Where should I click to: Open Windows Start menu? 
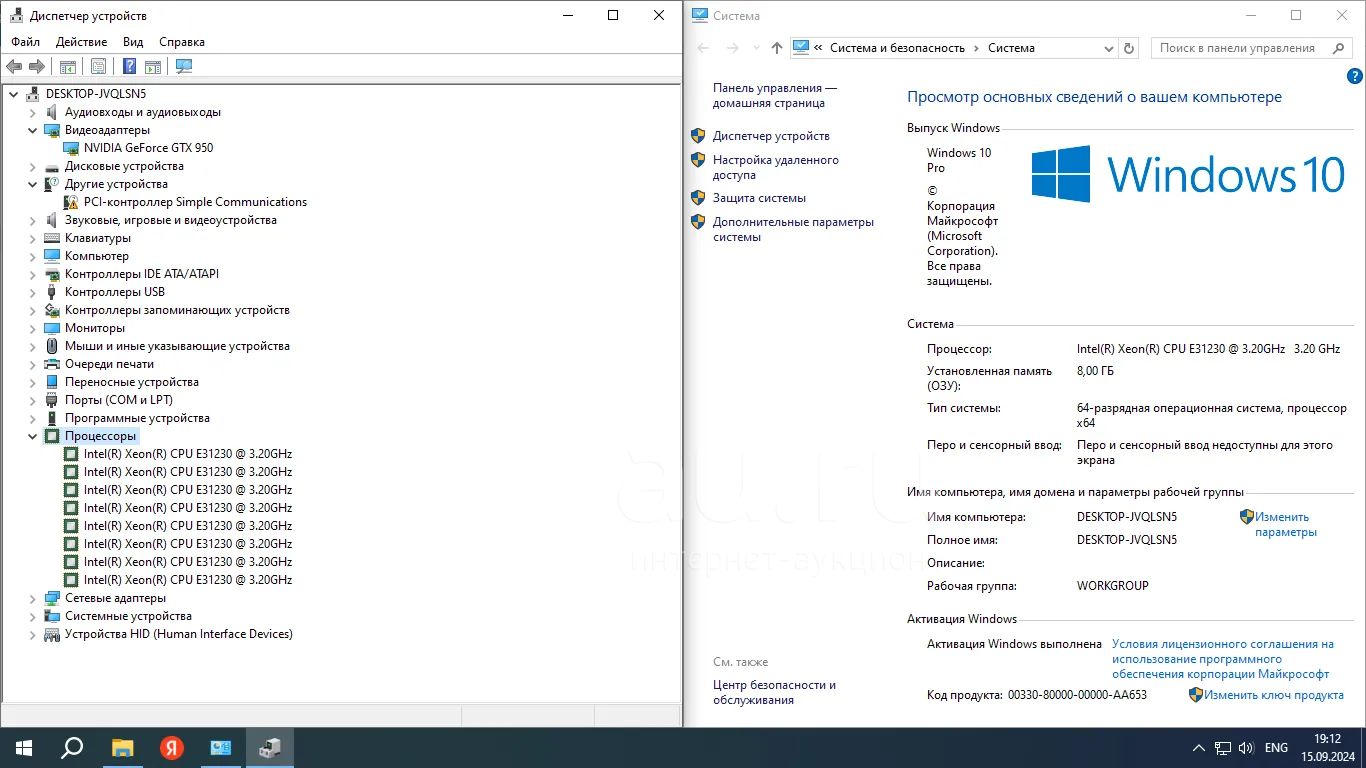[23, 747]
